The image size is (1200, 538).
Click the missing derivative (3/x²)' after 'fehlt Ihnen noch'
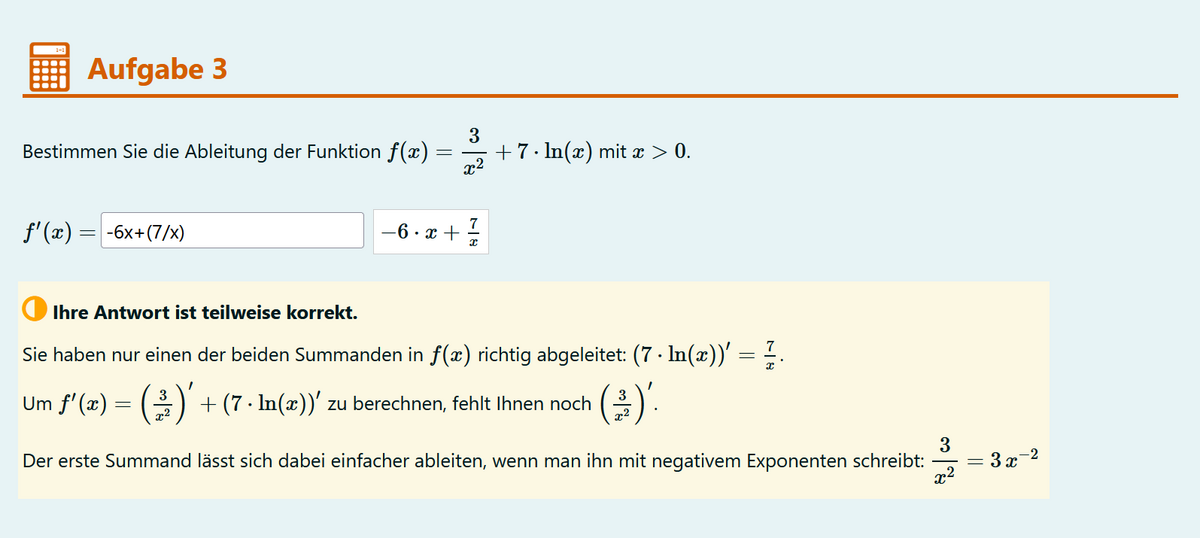pyautogui.click(x=620, y=404)
